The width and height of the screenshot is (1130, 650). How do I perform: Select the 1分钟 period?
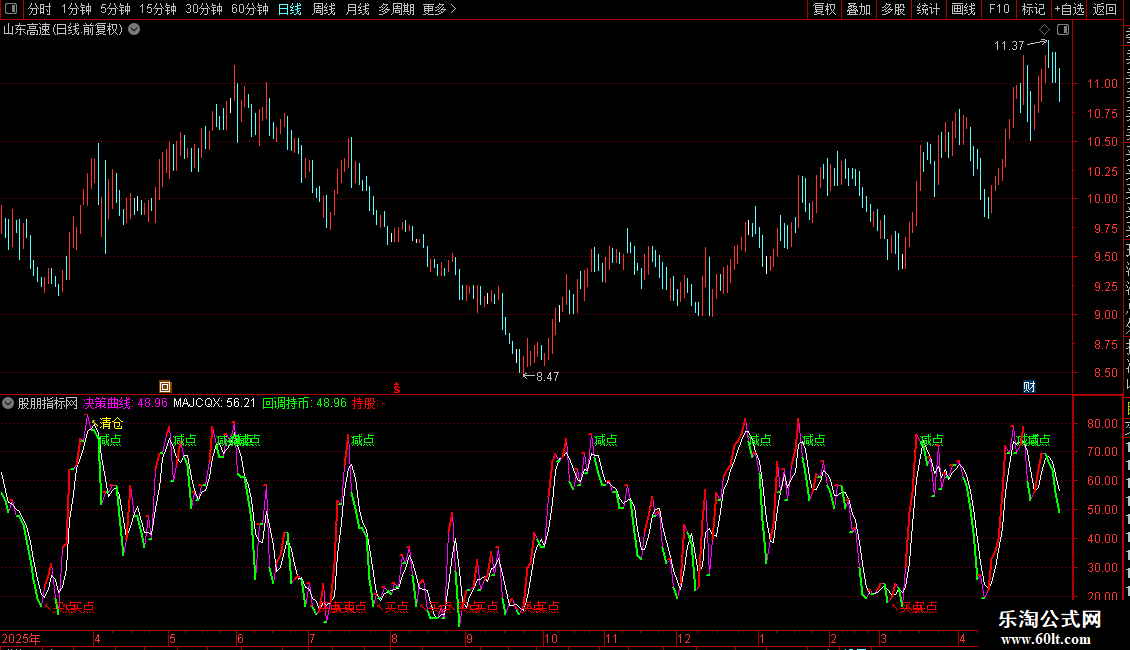coord(76,9)
